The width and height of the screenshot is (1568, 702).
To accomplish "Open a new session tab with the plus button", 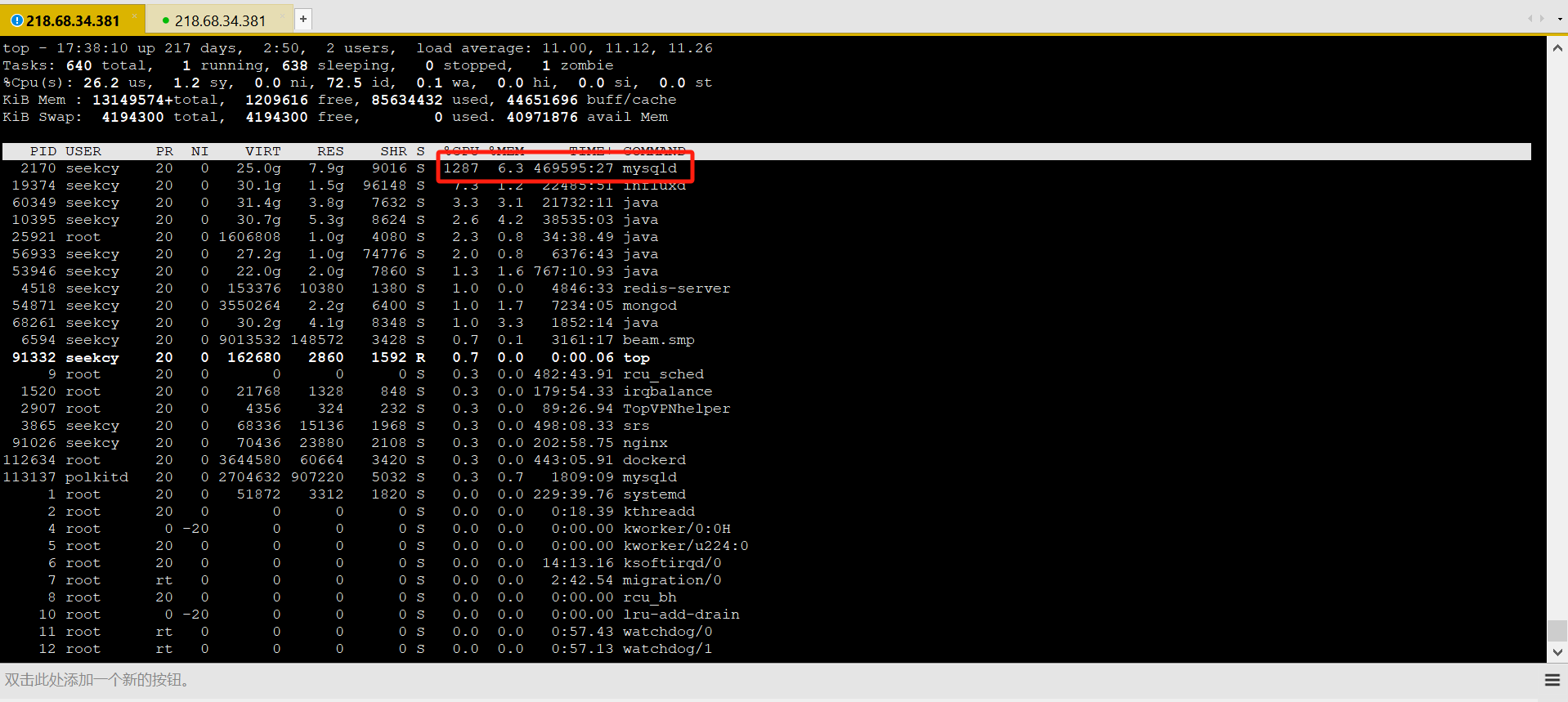I will (302, 19).
